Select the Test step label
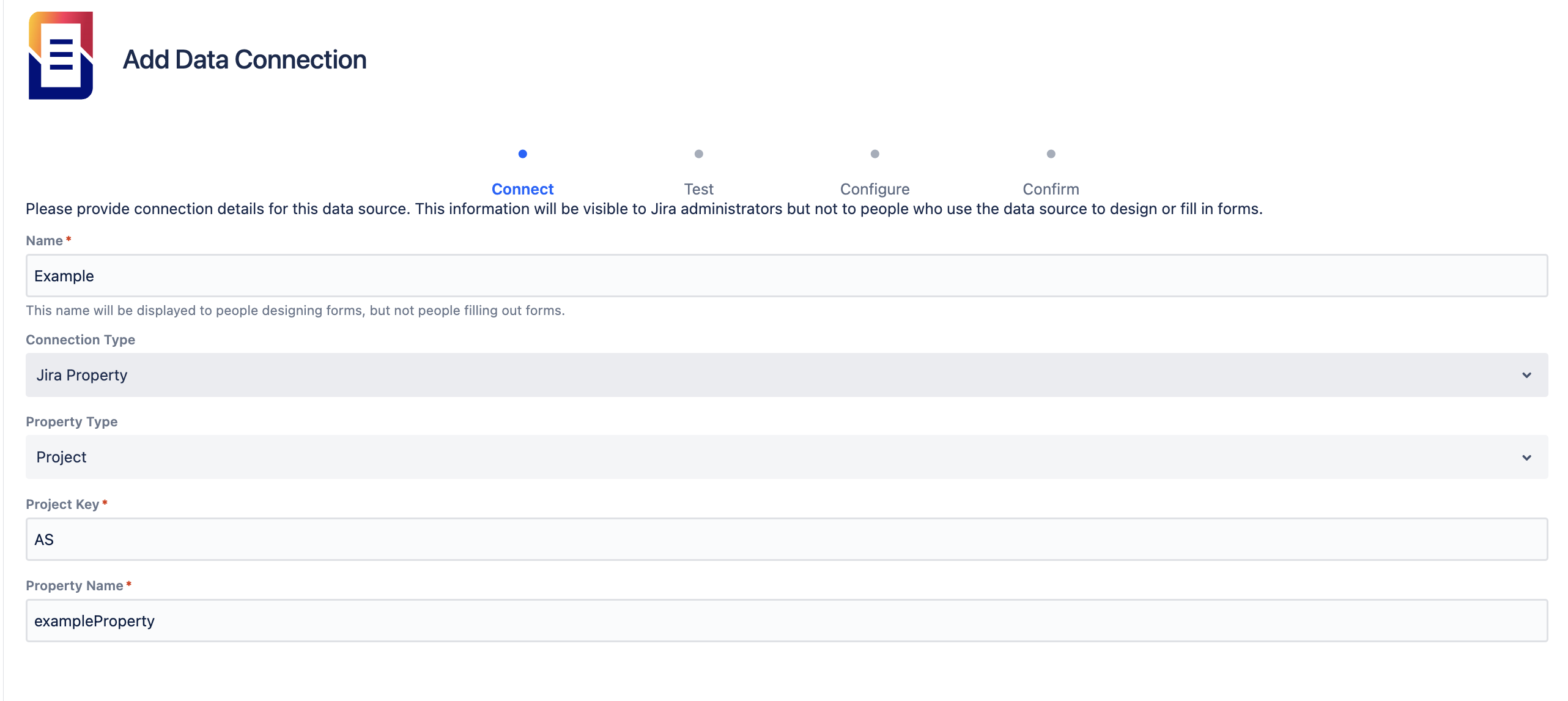Screen dimensions: 1568x701 [x=698, y=189]
